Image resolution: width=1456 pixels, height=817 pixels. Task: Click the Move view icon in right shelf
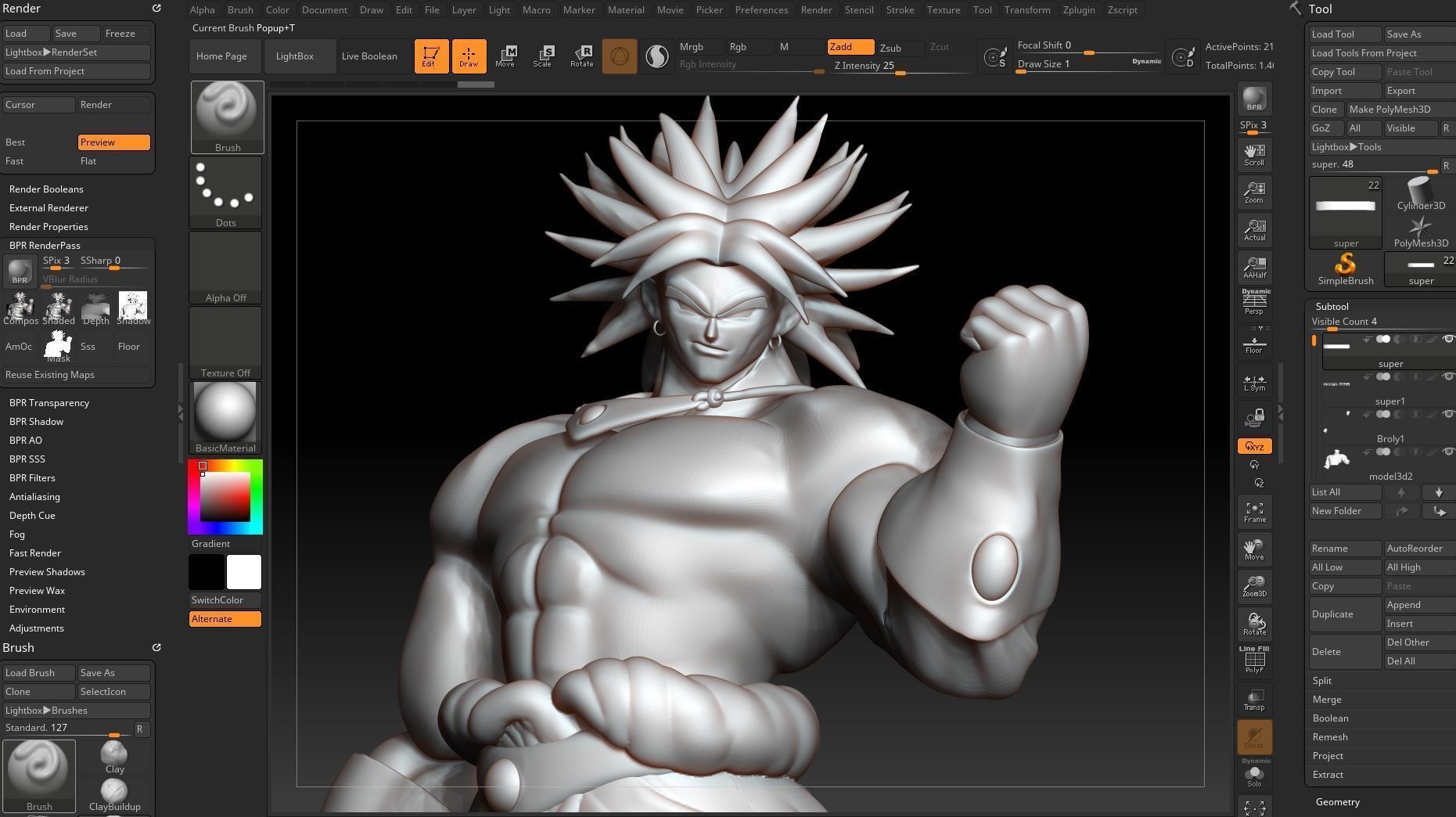(1254, 549)
